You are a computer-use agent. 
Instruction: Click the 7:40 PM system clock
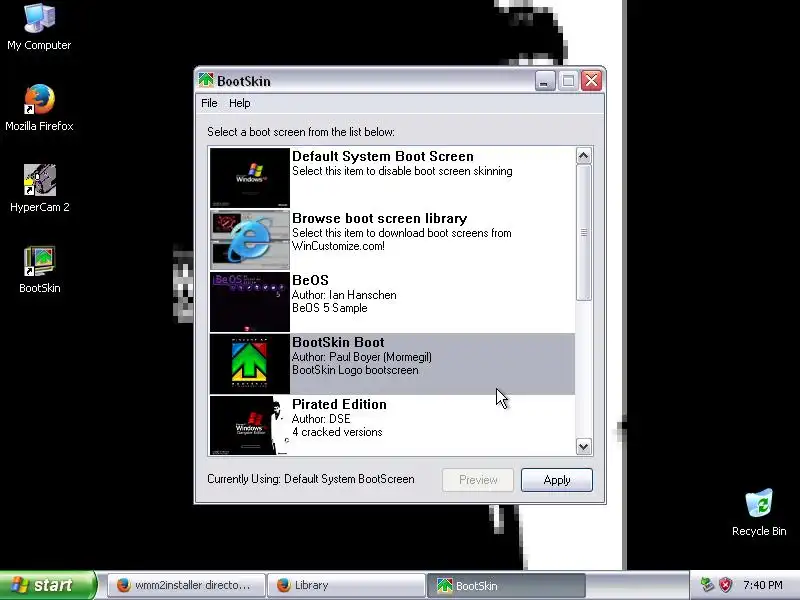point(763,585)
